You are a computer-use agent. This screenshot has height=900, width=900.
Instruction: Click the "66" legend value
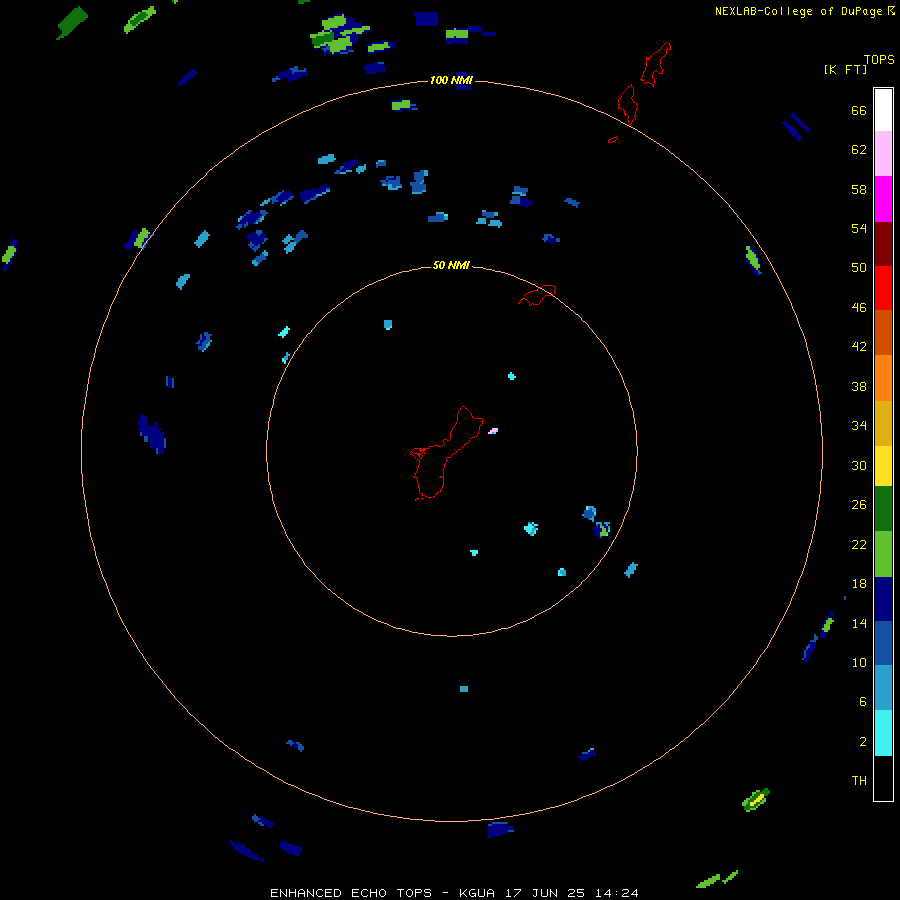(x=859, y=110)
